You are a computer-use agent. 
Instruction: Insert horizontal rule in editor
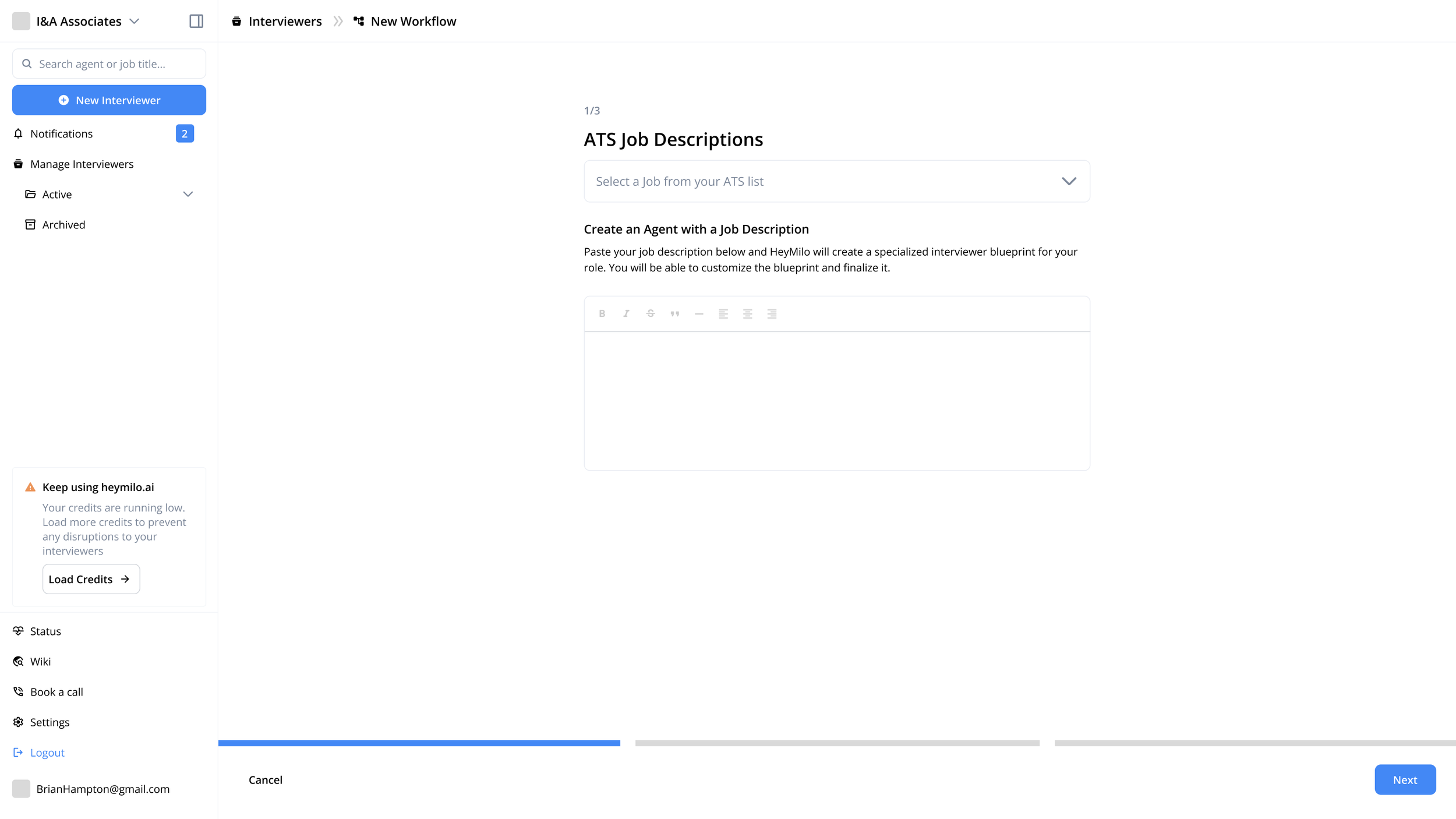[x=699, y=313]
